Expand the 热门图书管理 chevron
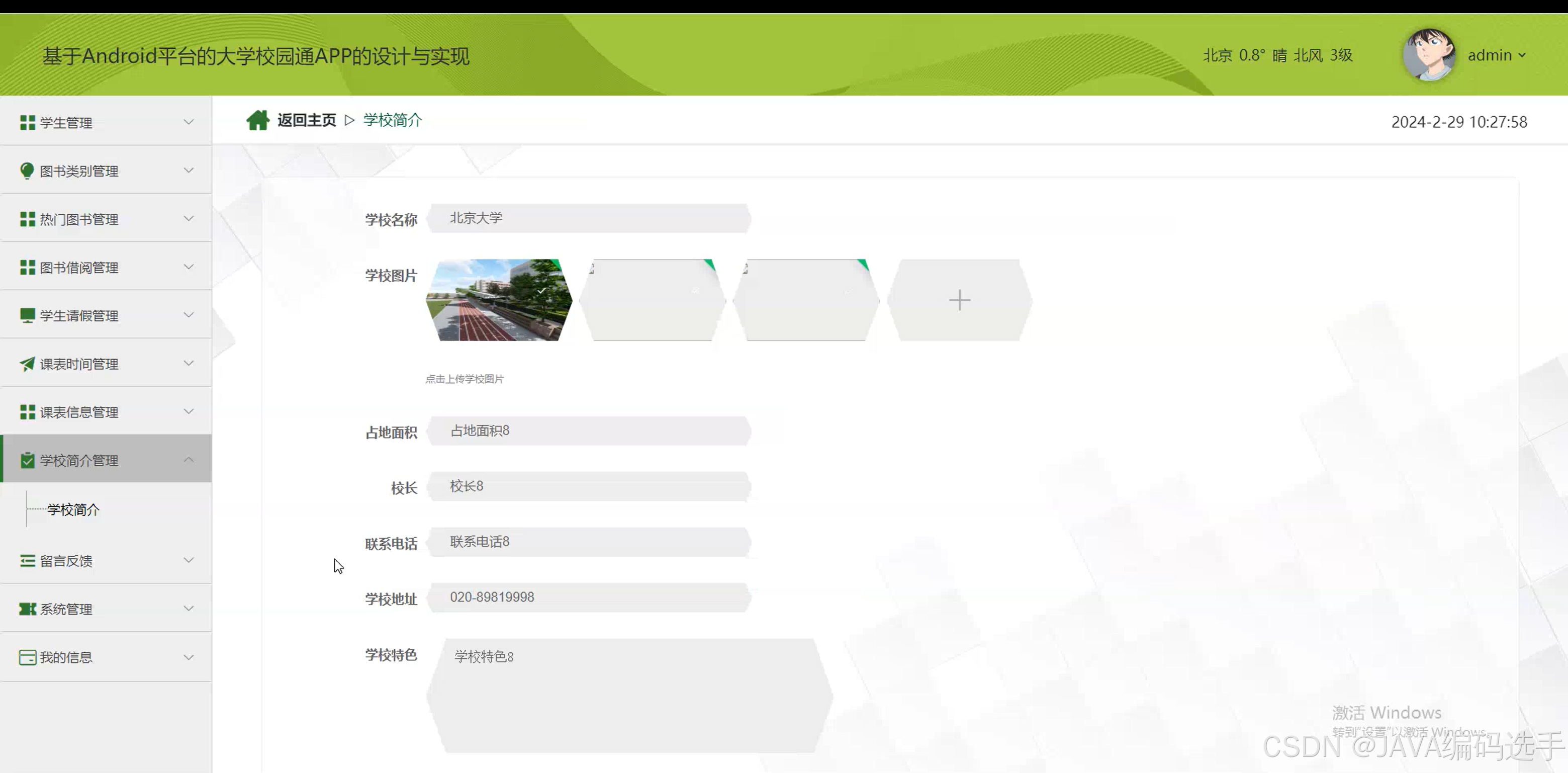The width and height of the screenshot is (1568, 773). point(189,219)
